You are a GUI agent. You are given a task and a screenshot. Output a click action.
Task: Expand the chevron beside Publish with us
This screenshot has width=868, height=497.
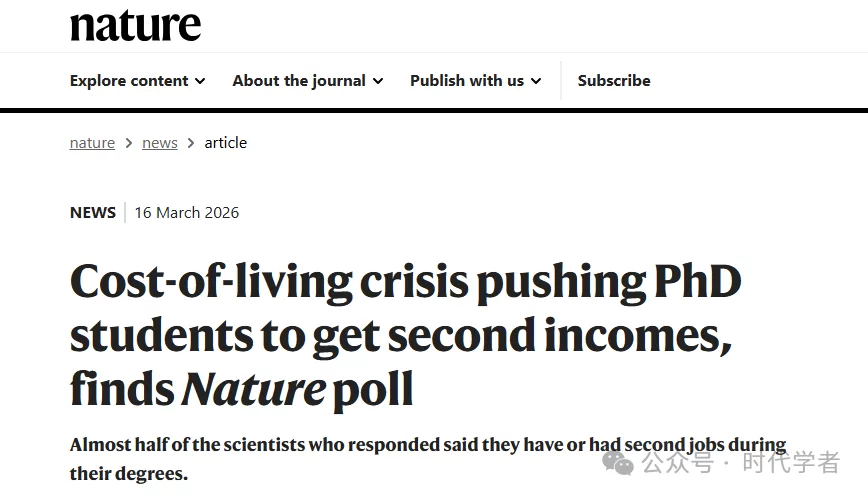point(536,81)
